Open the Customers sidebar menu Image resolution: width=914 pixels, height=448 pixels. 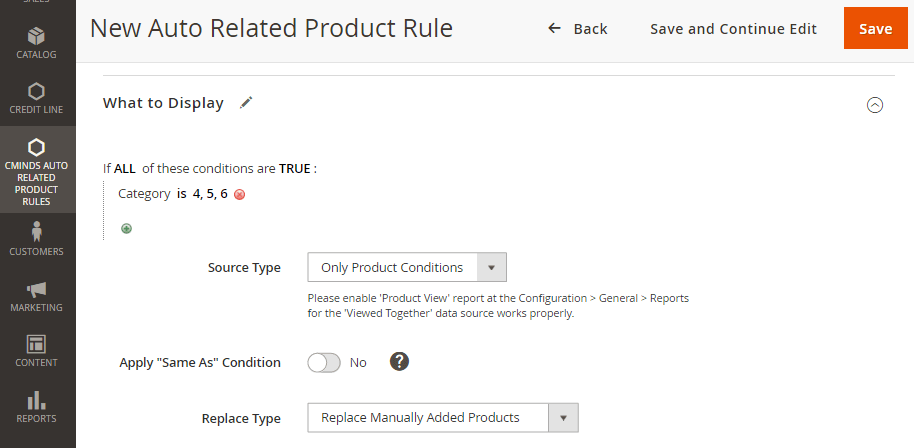[x=37, y=239]
